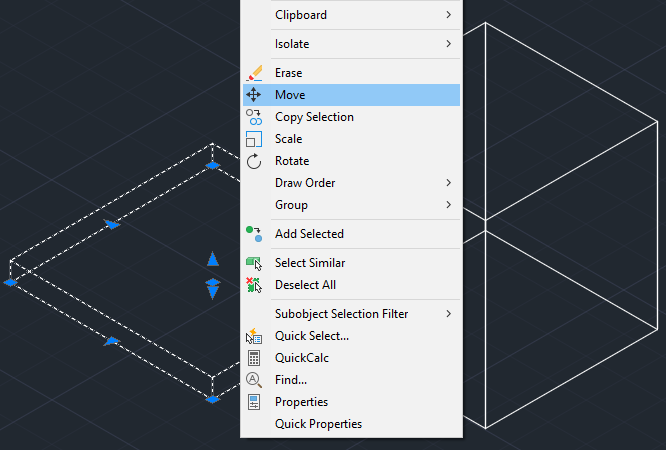Viewport: 666px width, 450px height.
Task: Open the Clipboard menu entry
Action: 351,15
